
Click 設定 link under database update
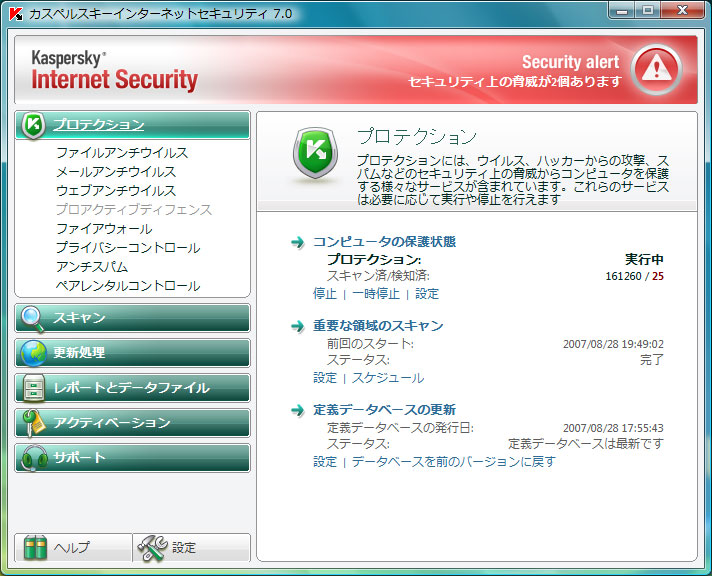(x=325, y=462)
